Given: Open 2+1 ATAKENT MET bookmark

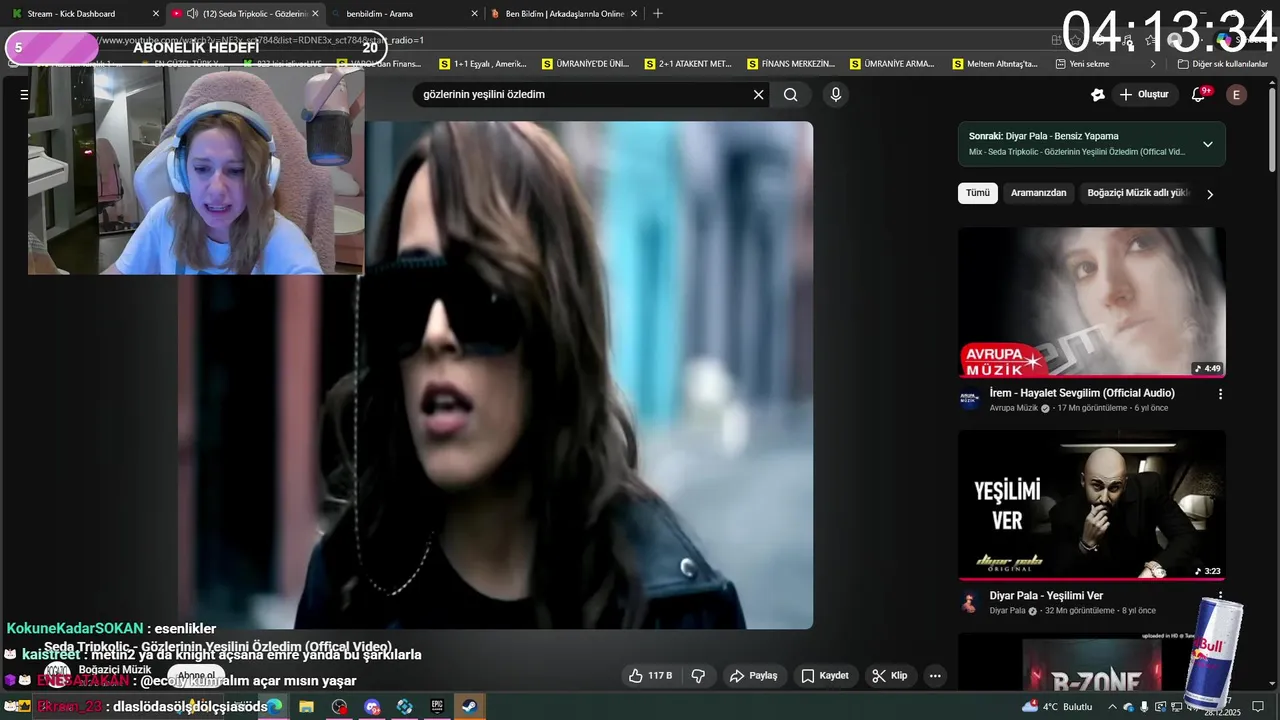Looking at the screenshot, I should [x=689, y=64].
